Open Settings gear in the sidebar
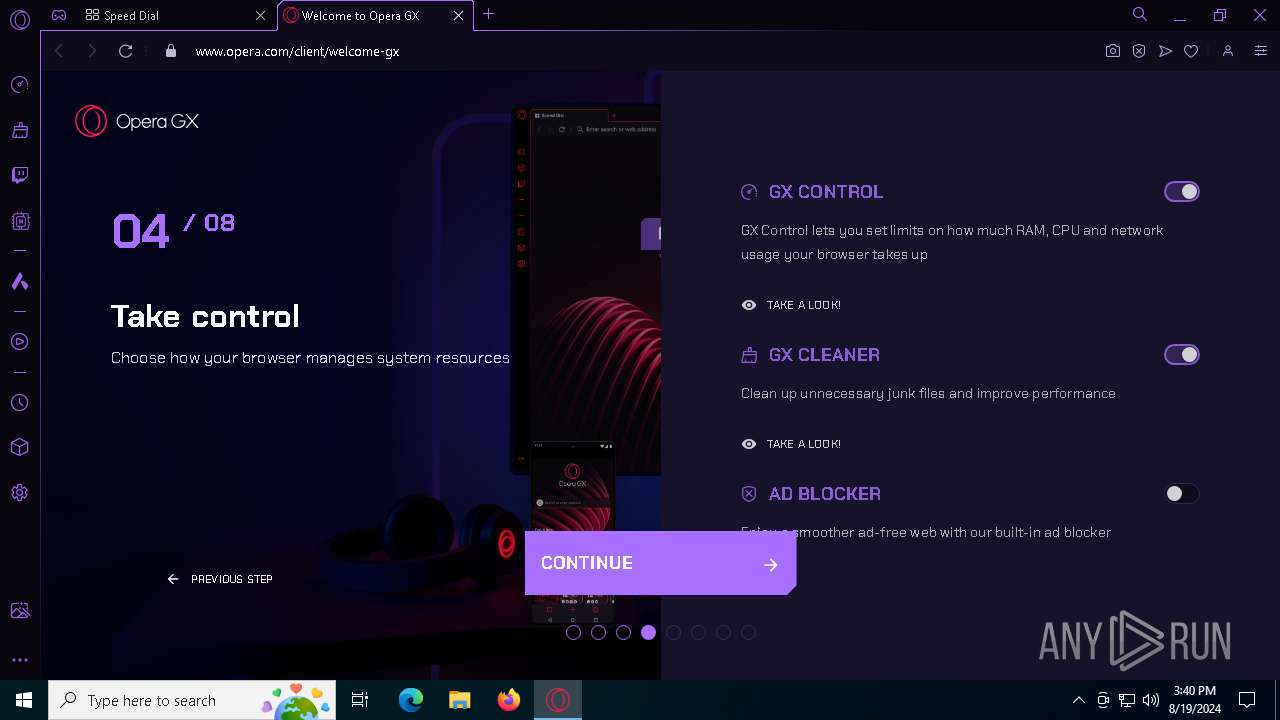The image size is (1280, 720). coord(19,493)
